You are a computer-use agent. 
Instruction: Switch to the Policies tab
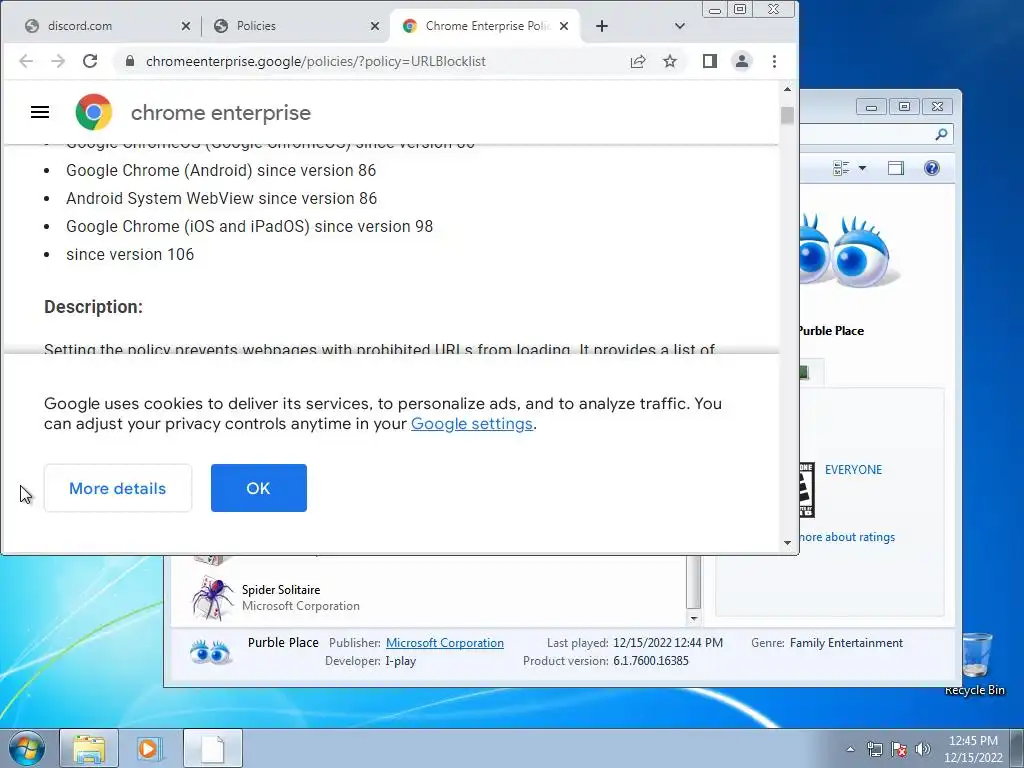(x=294, y=26)
